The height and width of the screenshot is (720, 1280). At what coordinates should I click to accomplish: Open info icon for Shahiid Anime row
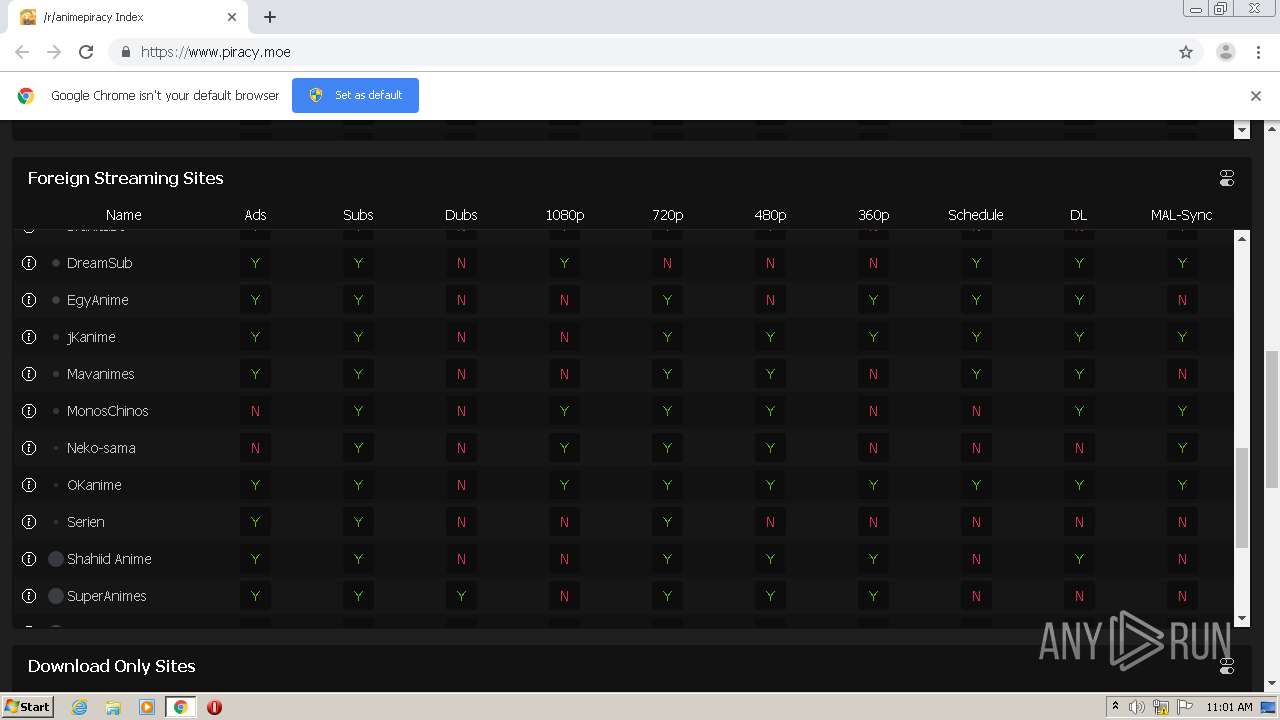click(29, 559)
